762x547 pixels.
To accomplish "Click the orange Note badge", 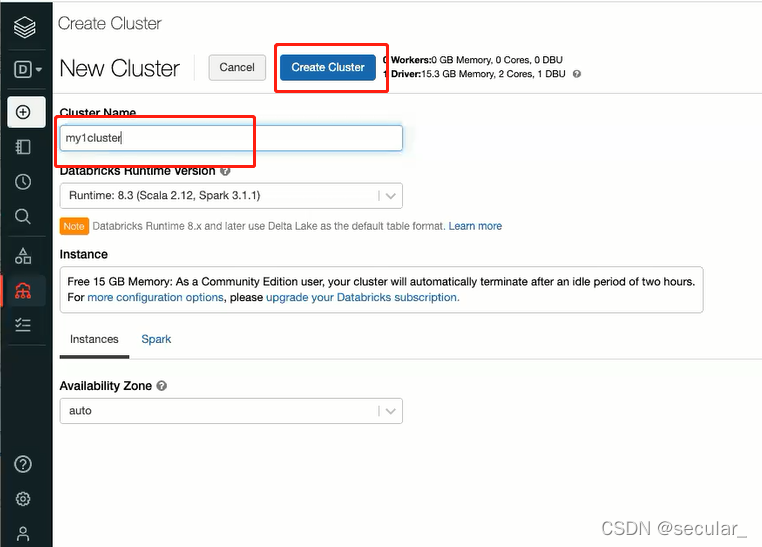I will point(74,226).
